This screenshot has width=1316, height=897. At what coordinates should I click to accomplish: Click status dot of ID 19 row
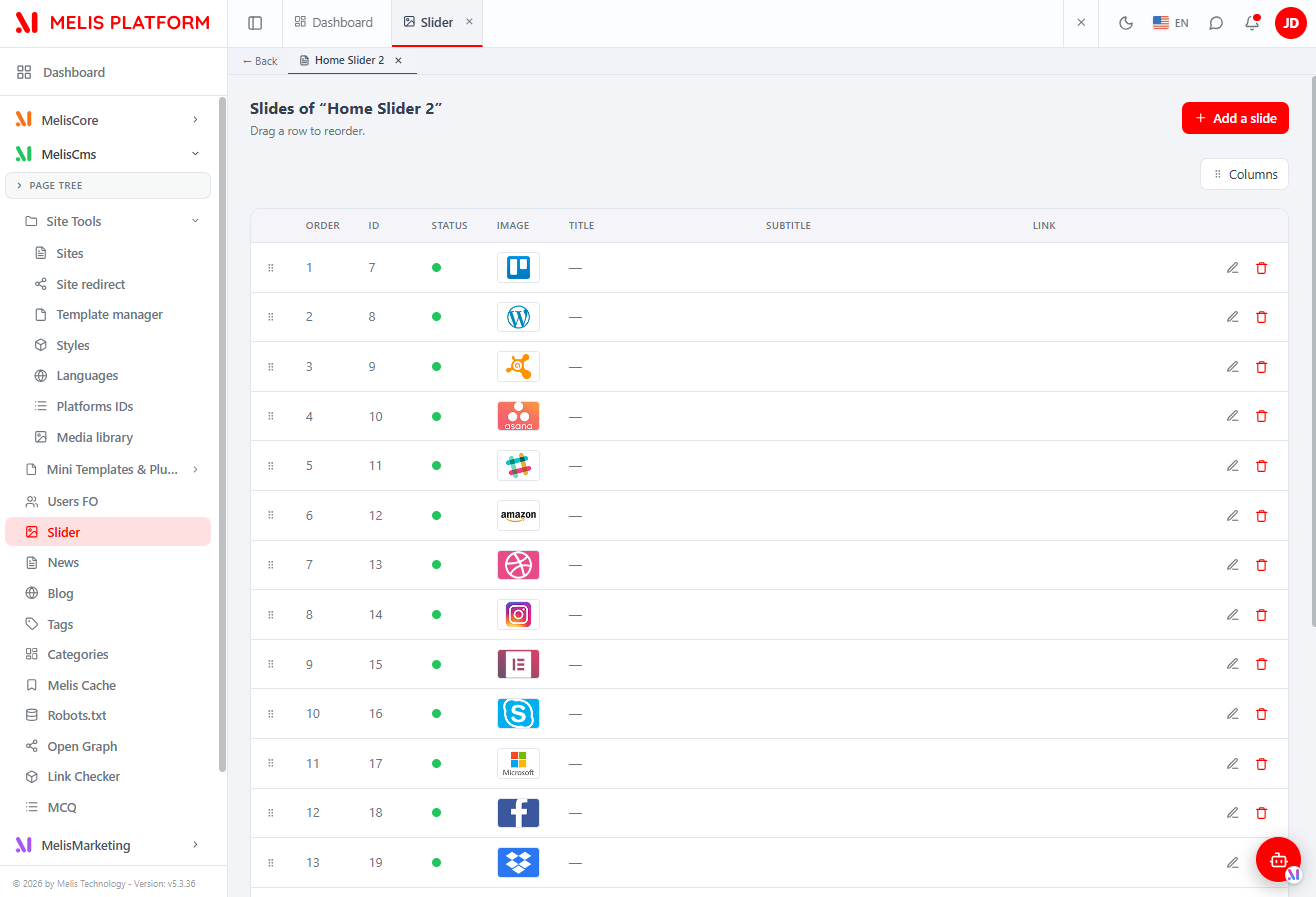(x=436, y=862)
